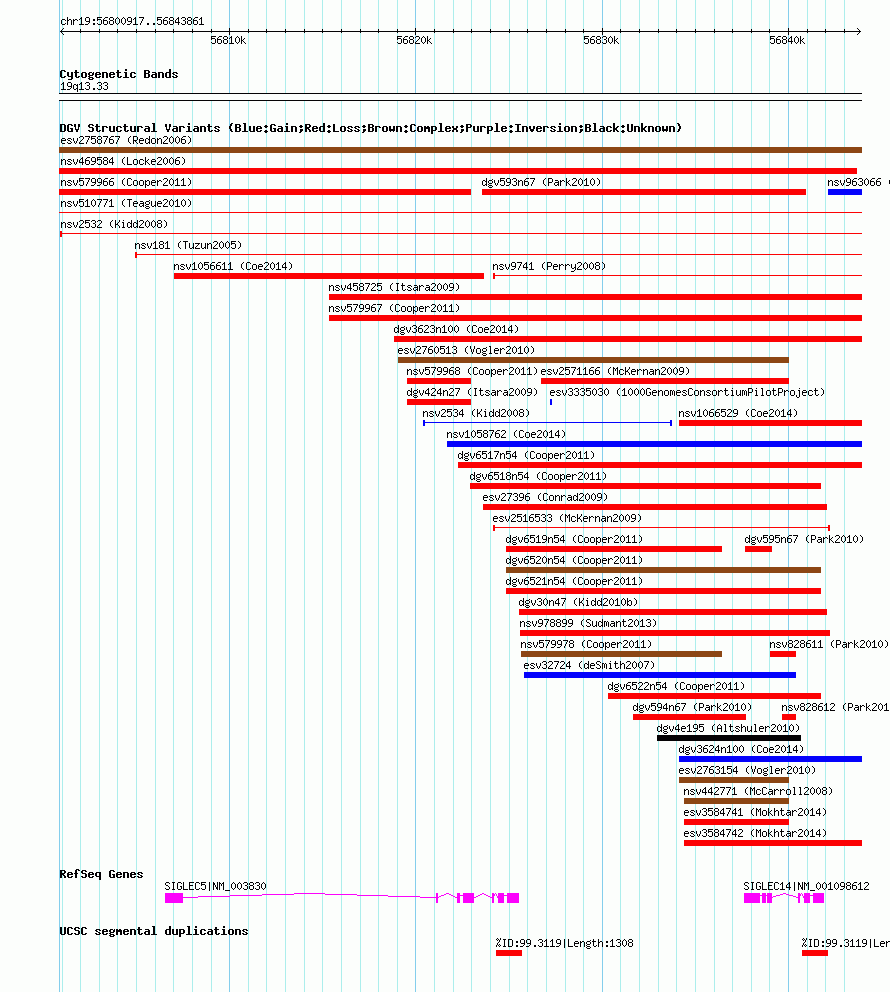Viewport: 890px width, 992px height.
Task: Click nsv442771 (McCarroll2008) label
Action: (758, 791)
